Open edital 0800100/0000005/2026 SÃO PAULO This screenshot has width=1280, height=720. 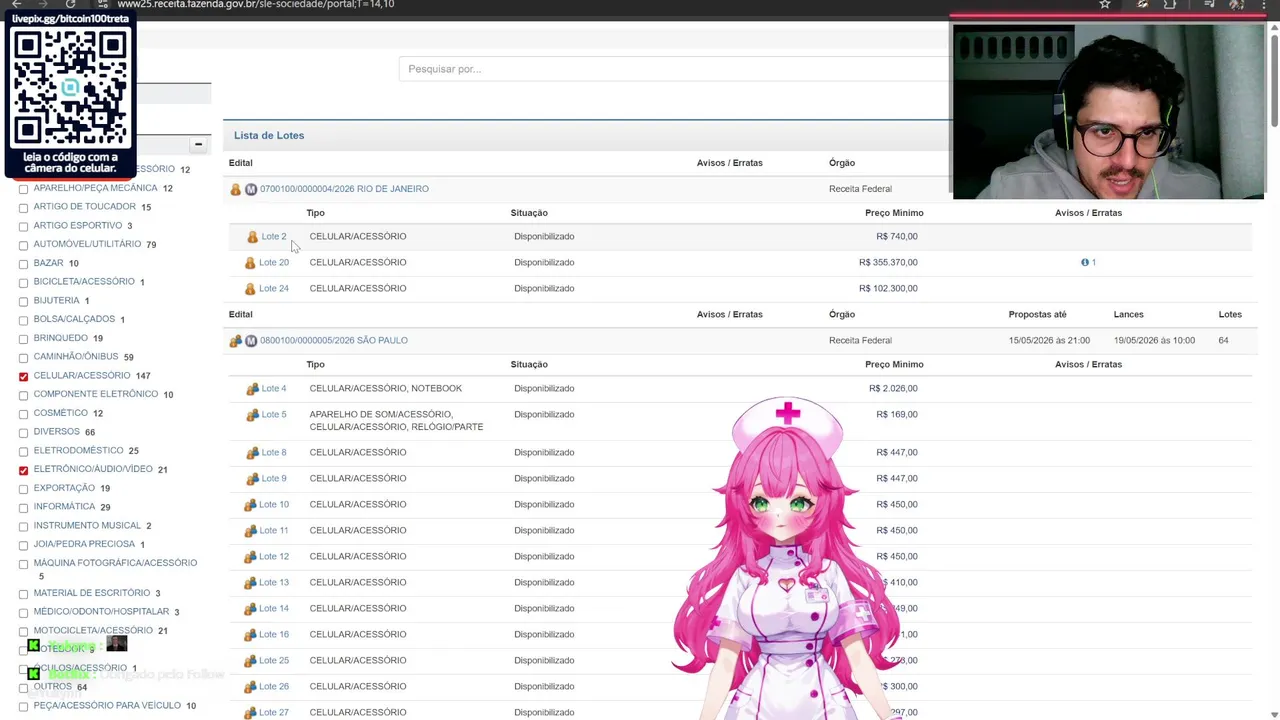click(x=333, y=341)
